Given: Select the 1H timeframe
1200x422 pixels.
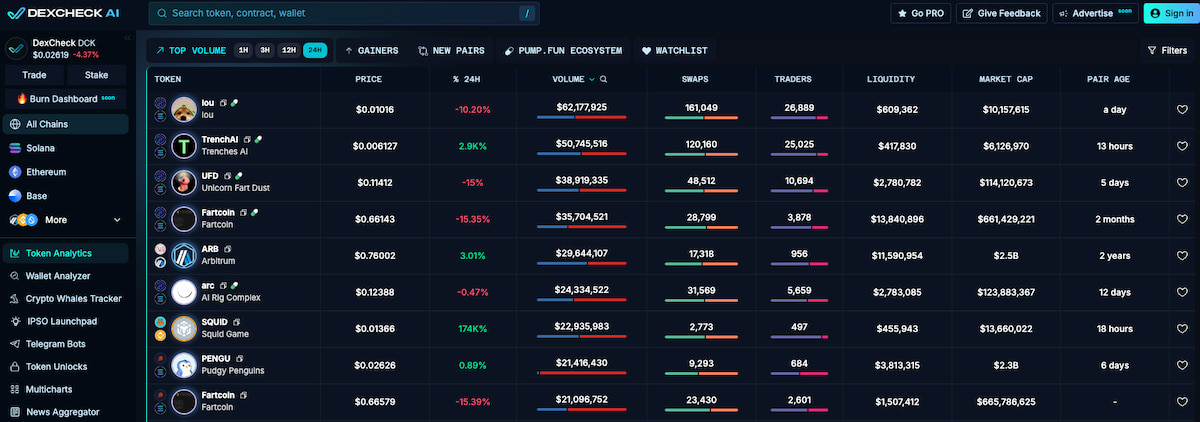Looking at the screenshot, I should pos(243,50).
